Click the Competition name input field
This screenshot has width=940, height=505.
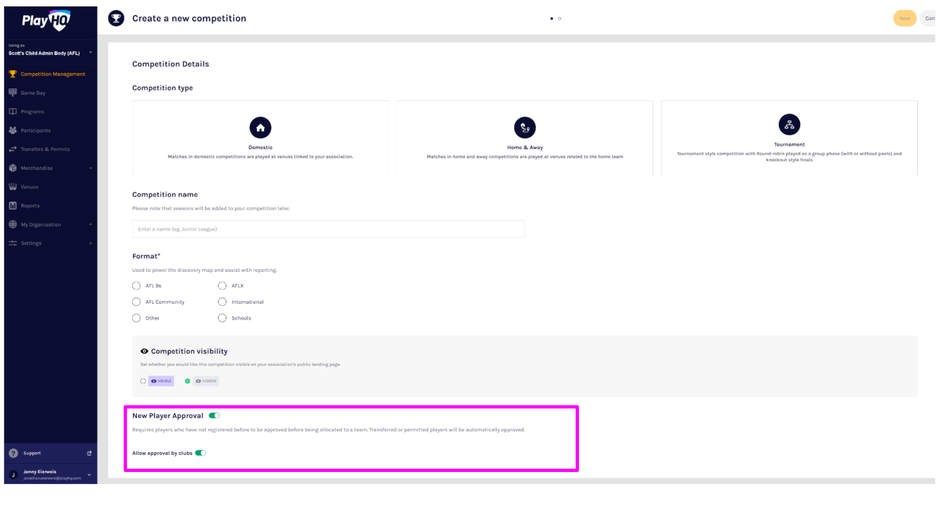pos(328,229)
